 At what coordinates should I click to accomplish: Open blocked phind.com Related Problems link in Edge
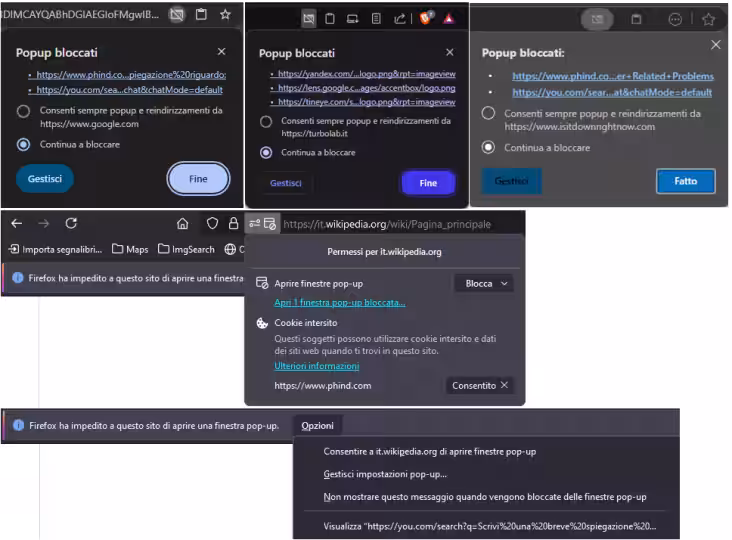[x=613, y=76]
